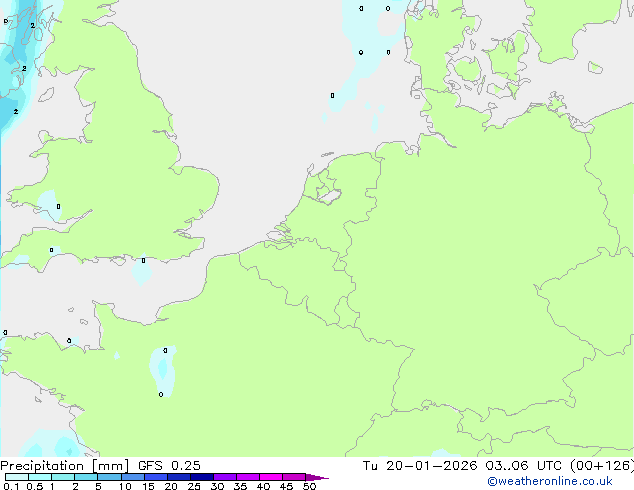The height and width of the screenshot is (490, 634).
Task: Click the '0.1' legend value label
Action: point(12,486)
